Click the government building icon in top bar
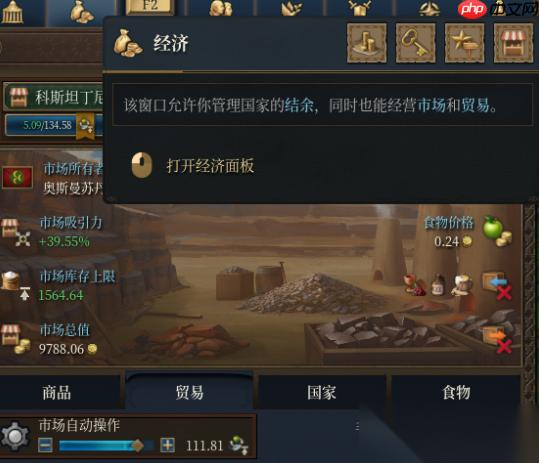The image size is (539, 463). [12, 12]
